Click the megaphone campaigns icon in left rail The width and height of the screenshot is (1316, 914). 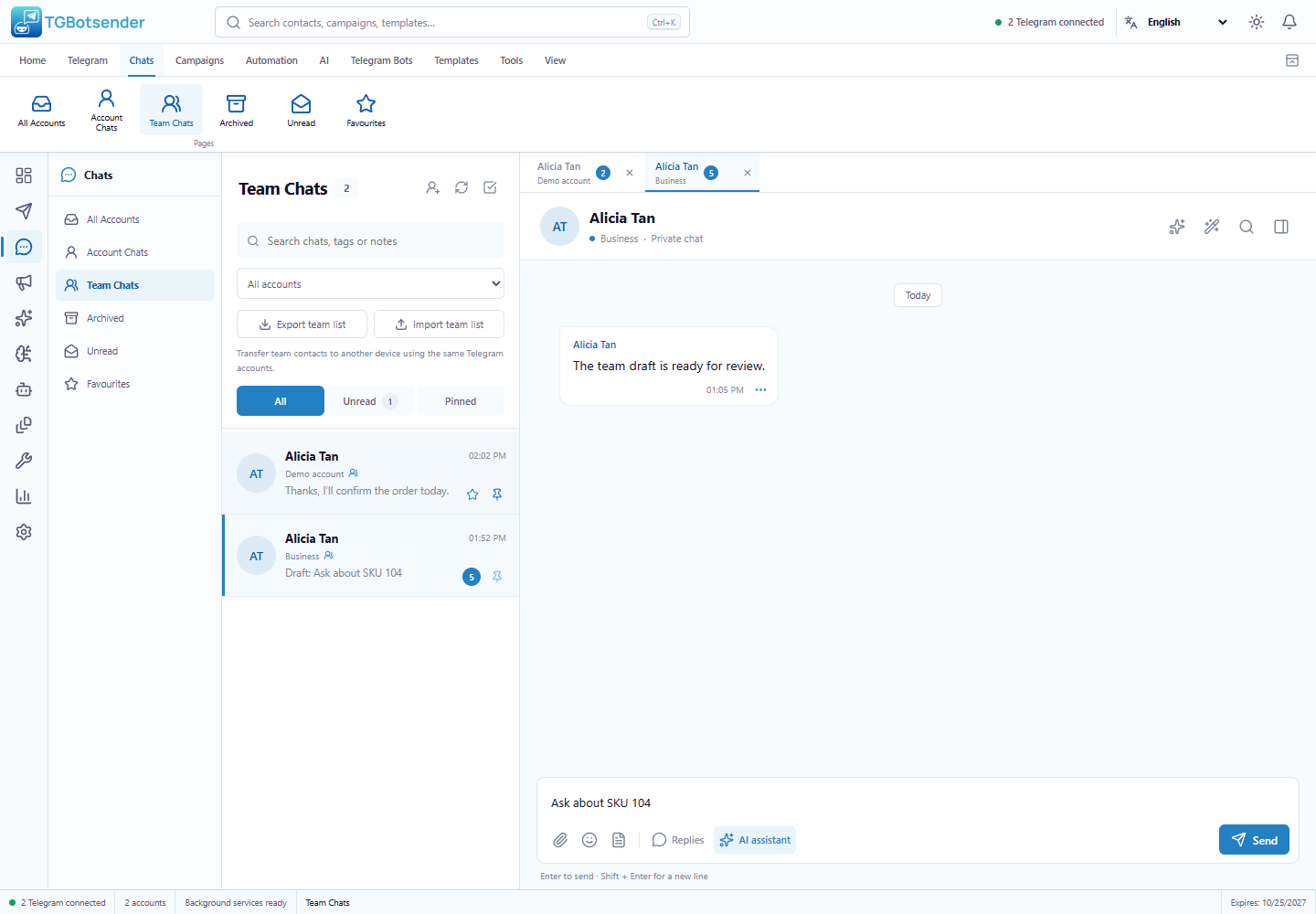(24, 282)
